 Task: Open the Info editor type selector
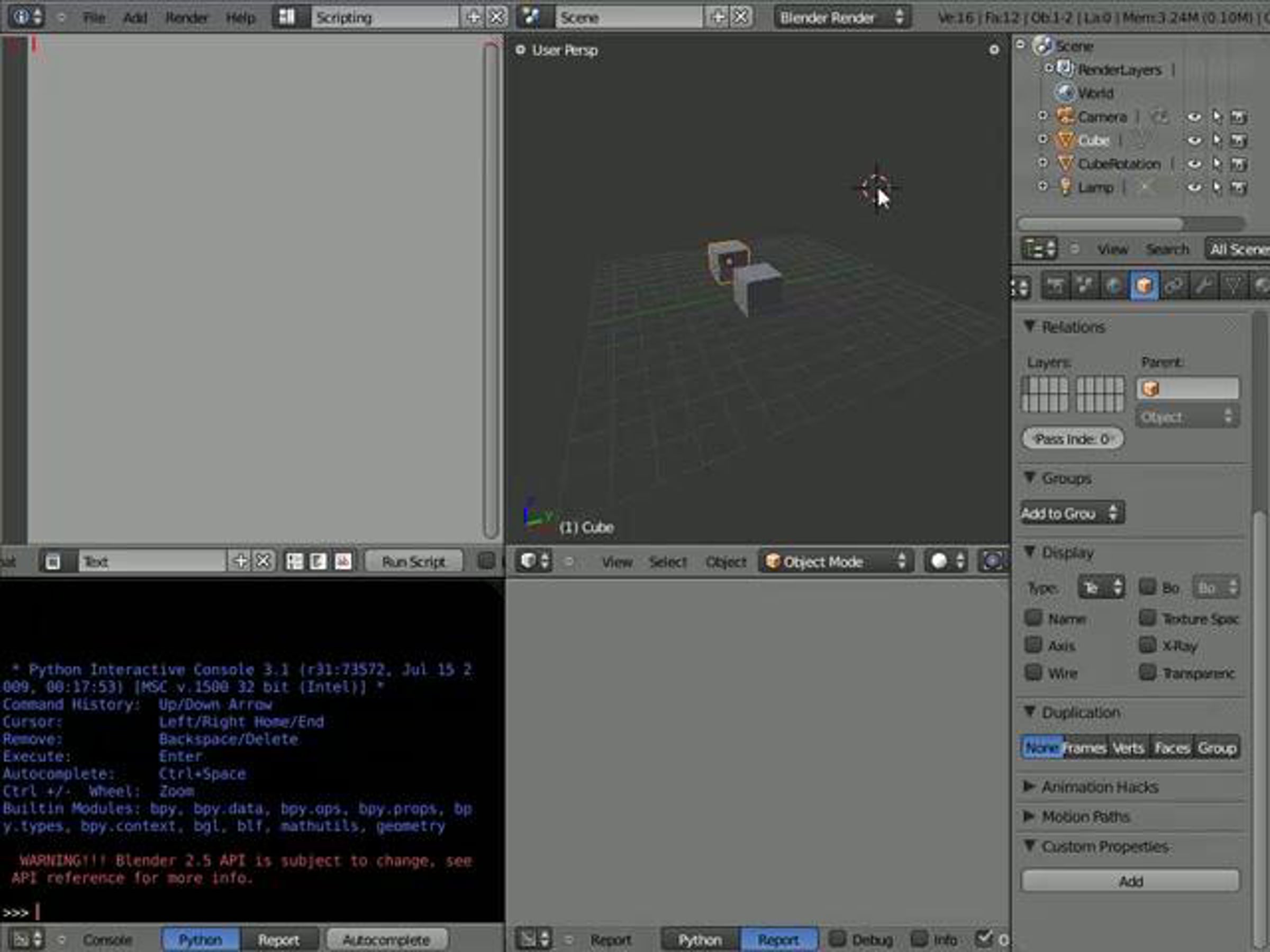point(26,17)
